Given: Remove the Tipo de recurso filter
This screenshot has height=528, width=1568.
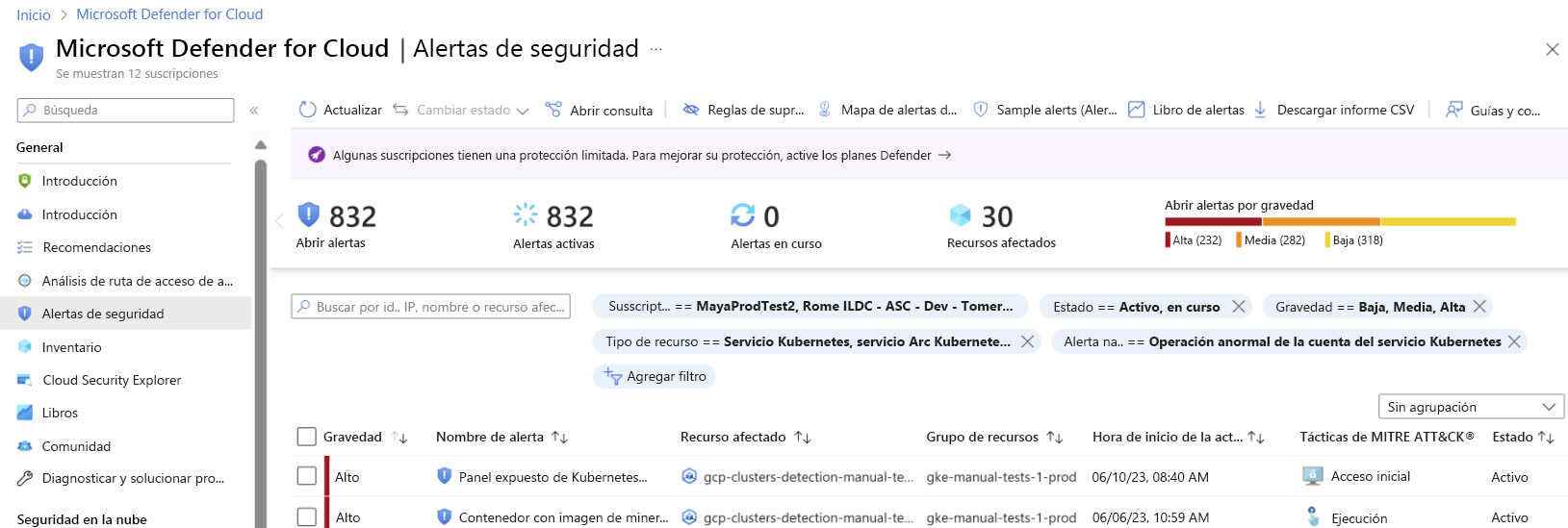Looking at the screenshot, I should pyautogui.click(x=1027, y=341).
